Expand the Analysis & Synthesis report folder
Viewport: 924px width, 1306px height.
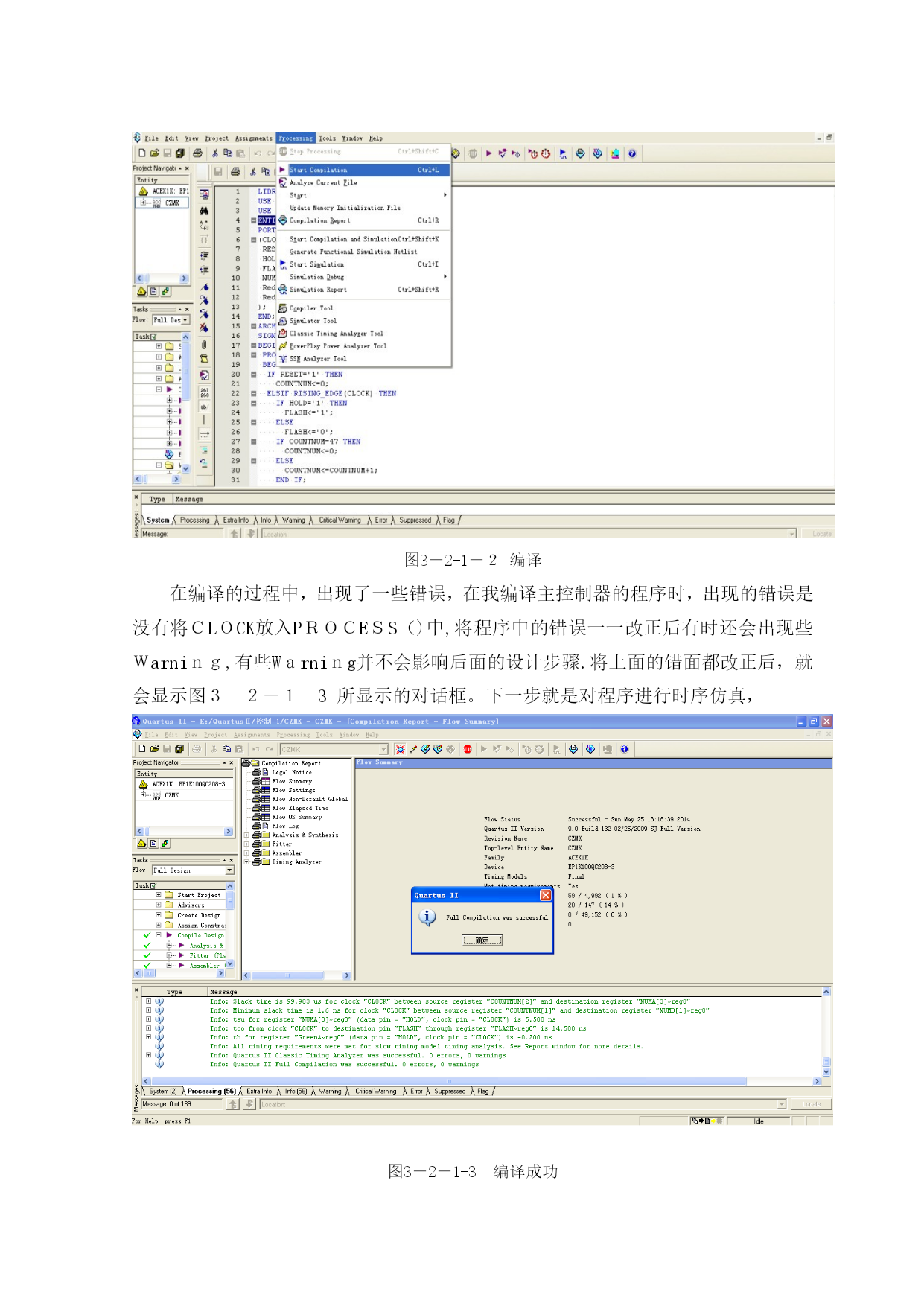pyautogui.click(x=246, y=835)
